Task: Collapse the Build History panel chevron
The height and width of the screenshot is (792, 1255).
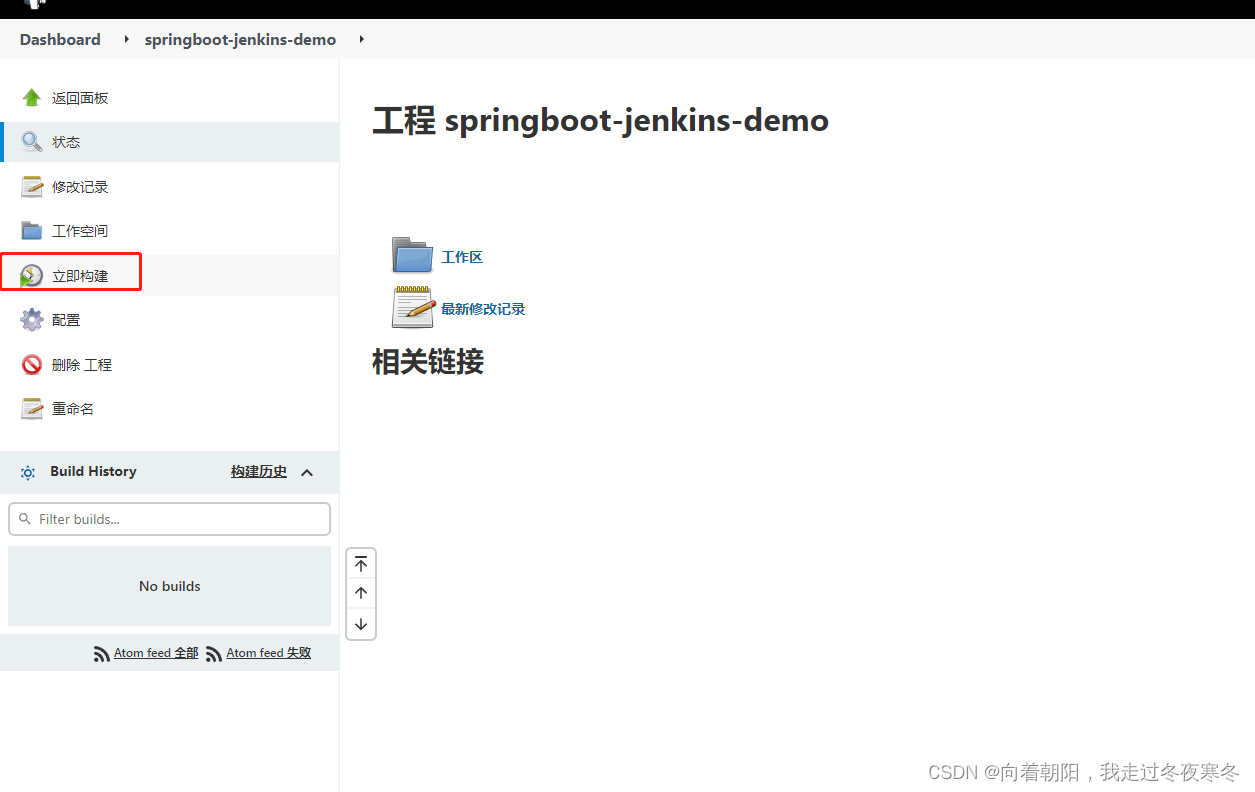Action: (307, 472)
